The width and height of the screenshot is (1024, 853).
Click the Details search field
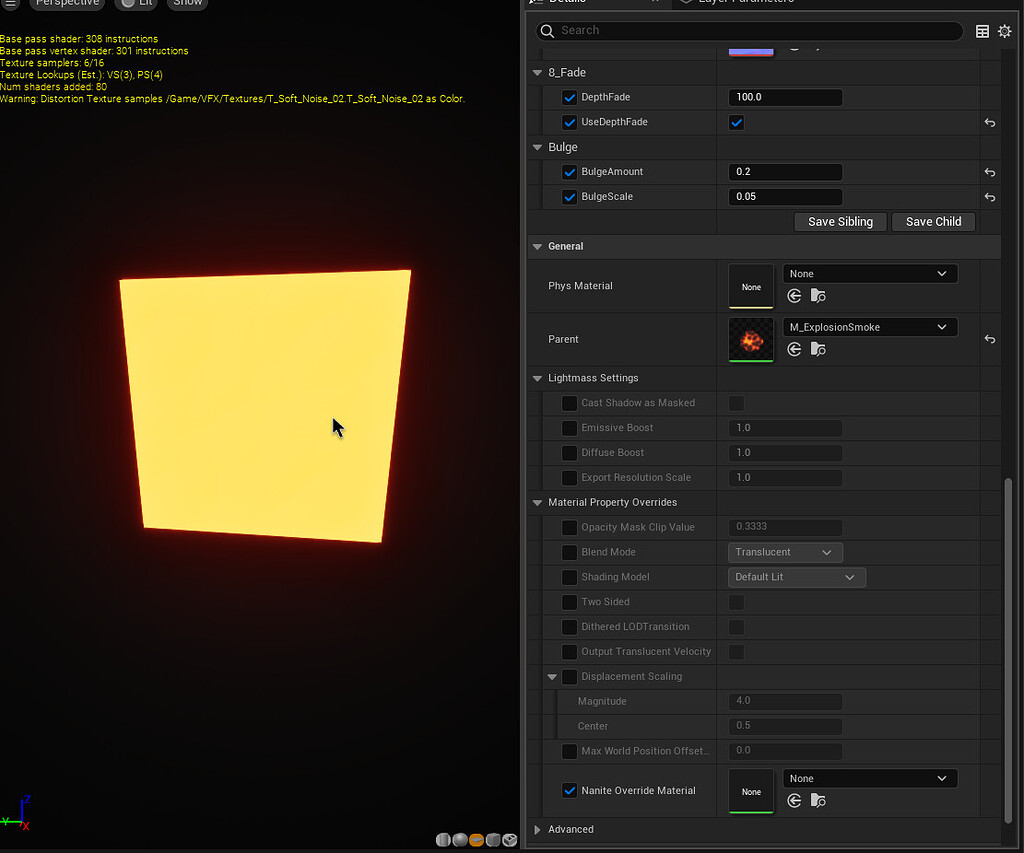tap(748, 31)
